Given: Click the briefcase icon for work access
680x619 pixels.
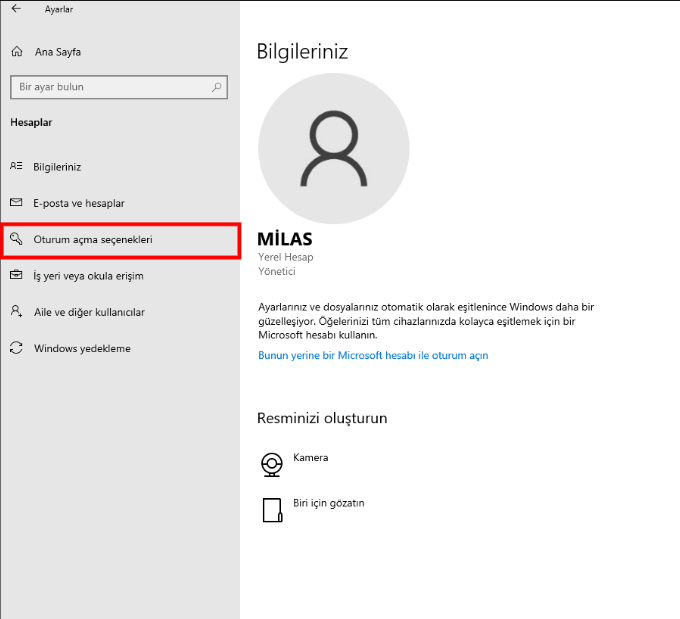Looking at the screenshot, I should [x=16, y=275].
